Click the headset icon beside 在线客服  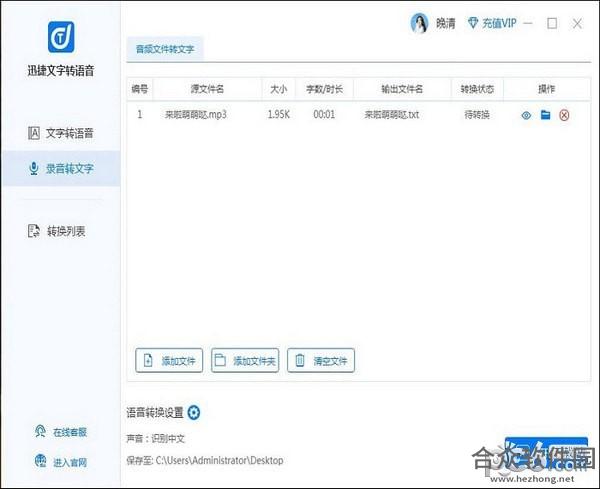40,431
